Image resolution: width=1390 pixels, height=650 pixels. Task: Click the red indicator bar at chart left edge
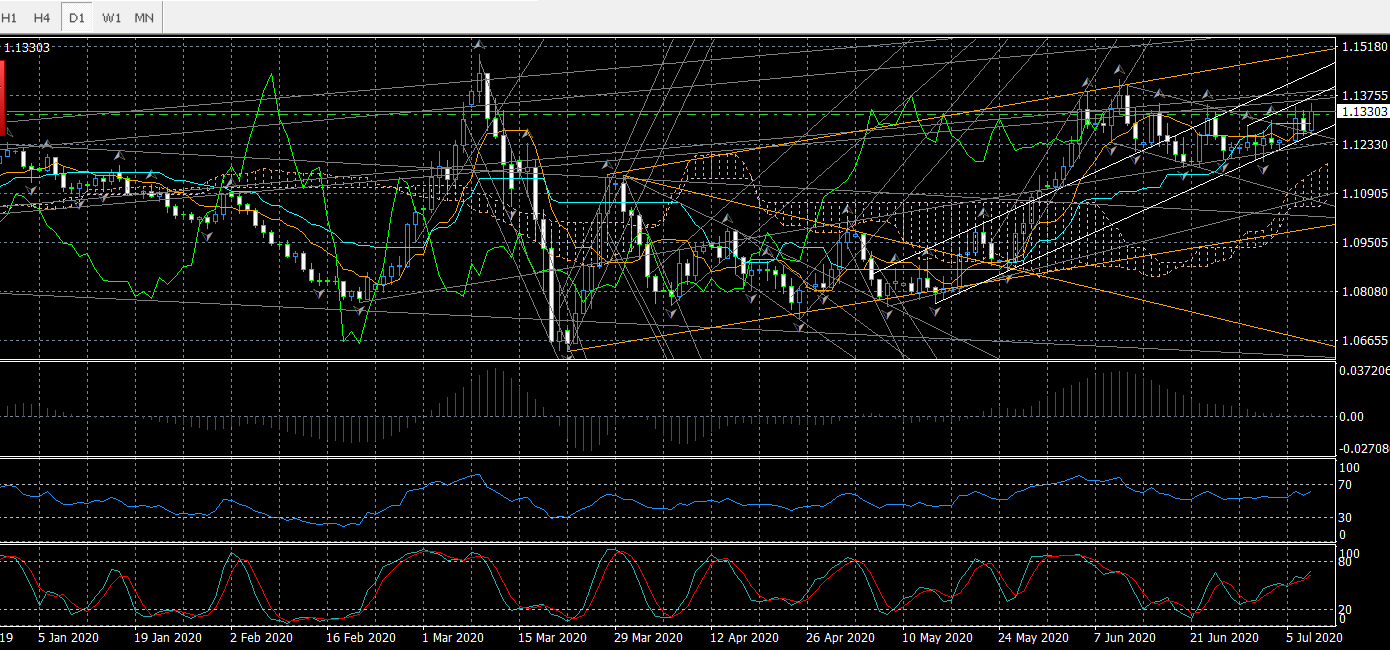tap(3, 97)
